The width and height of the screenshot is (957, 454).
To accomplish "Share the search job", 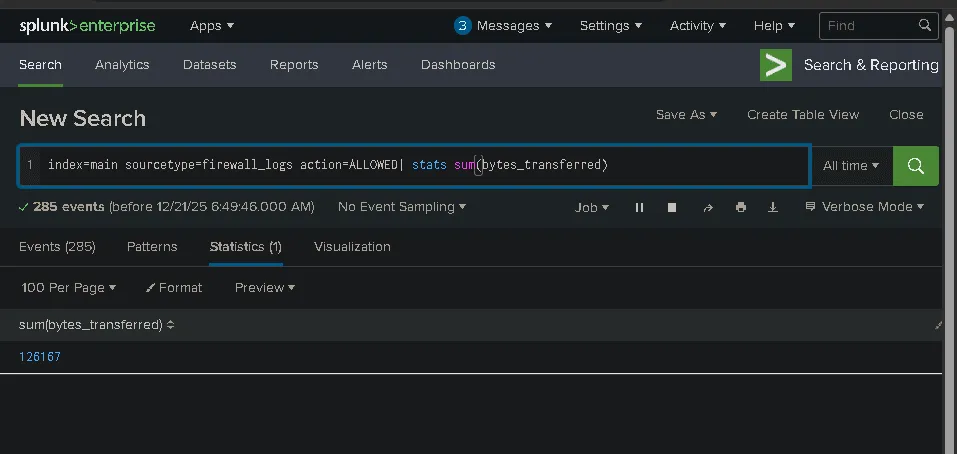I will [708, 207].
